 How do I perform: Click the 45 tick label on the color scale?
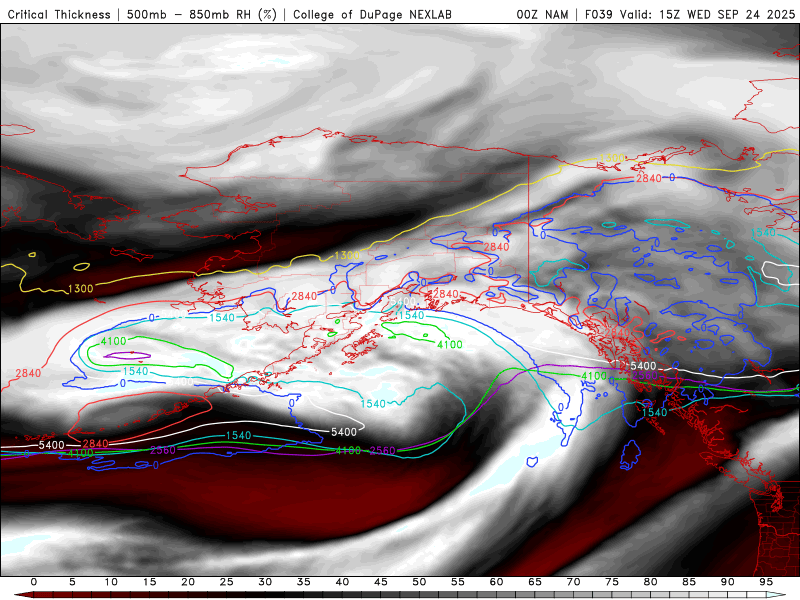tap(381, 582)
